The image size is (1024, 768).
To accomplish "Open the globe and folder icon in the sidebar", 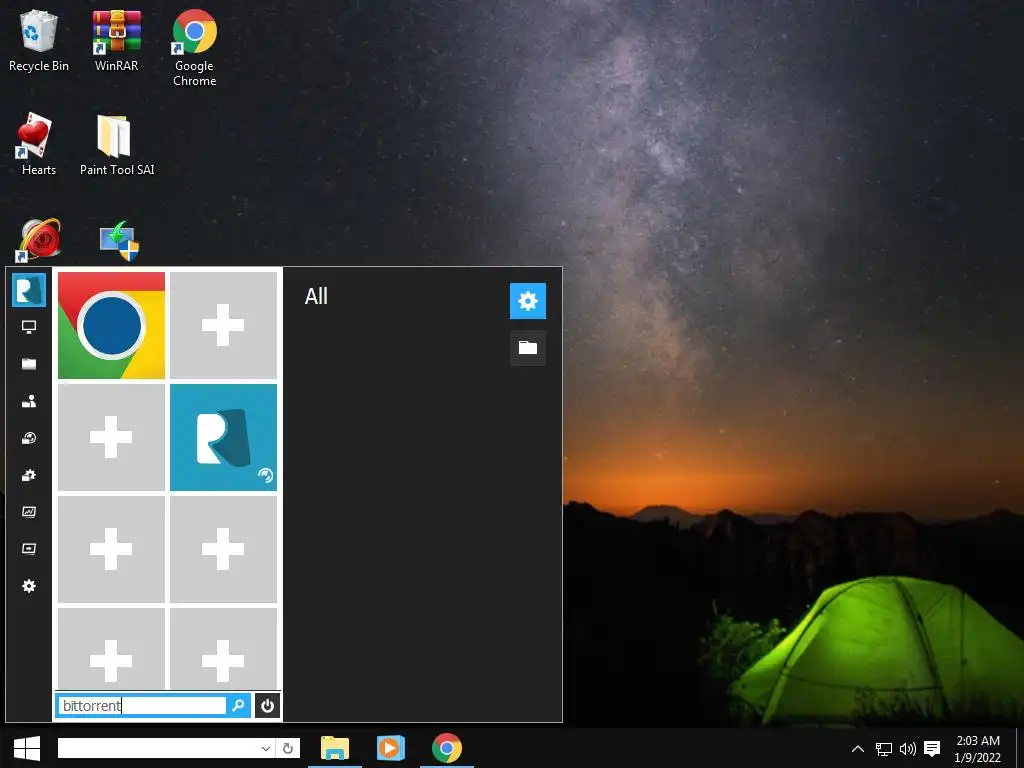I will tap(29, 438).
